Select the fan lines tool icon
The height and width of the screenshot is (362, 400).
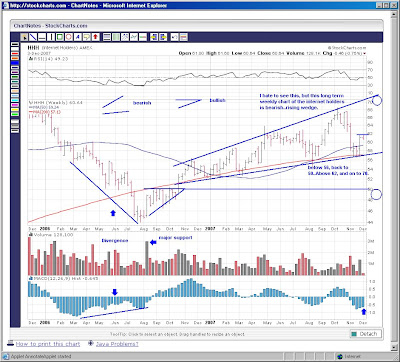click(125, 37)
